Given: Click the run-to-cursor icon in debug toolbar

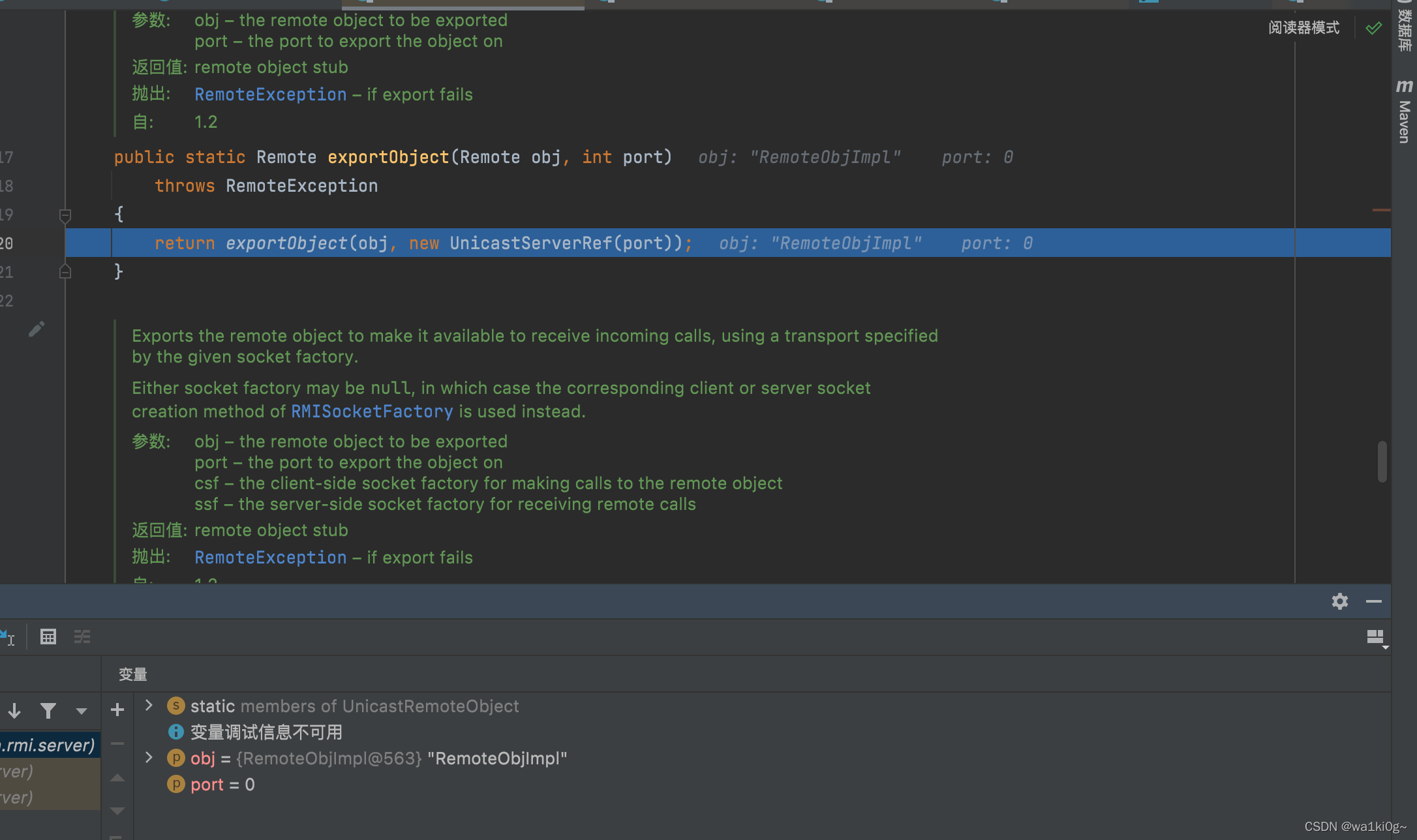Looking at the screenshot, I should pyautogui.click(x=8, y=637).
